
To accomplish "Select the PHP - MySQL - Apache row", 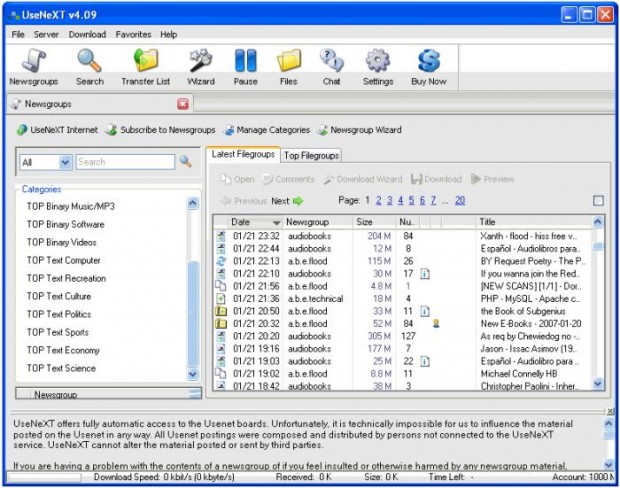I will [x=403, y=299].
